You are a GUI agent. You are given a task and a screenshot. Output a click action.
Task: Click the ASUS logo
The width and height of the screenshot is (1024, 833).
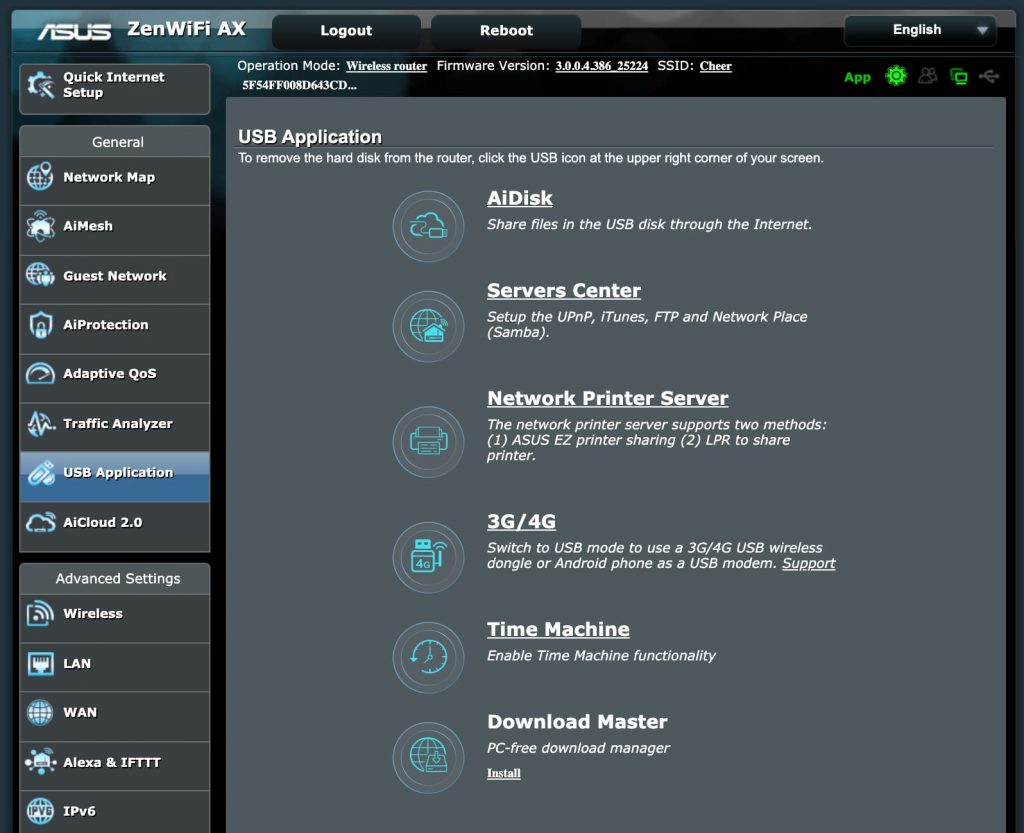74,31
